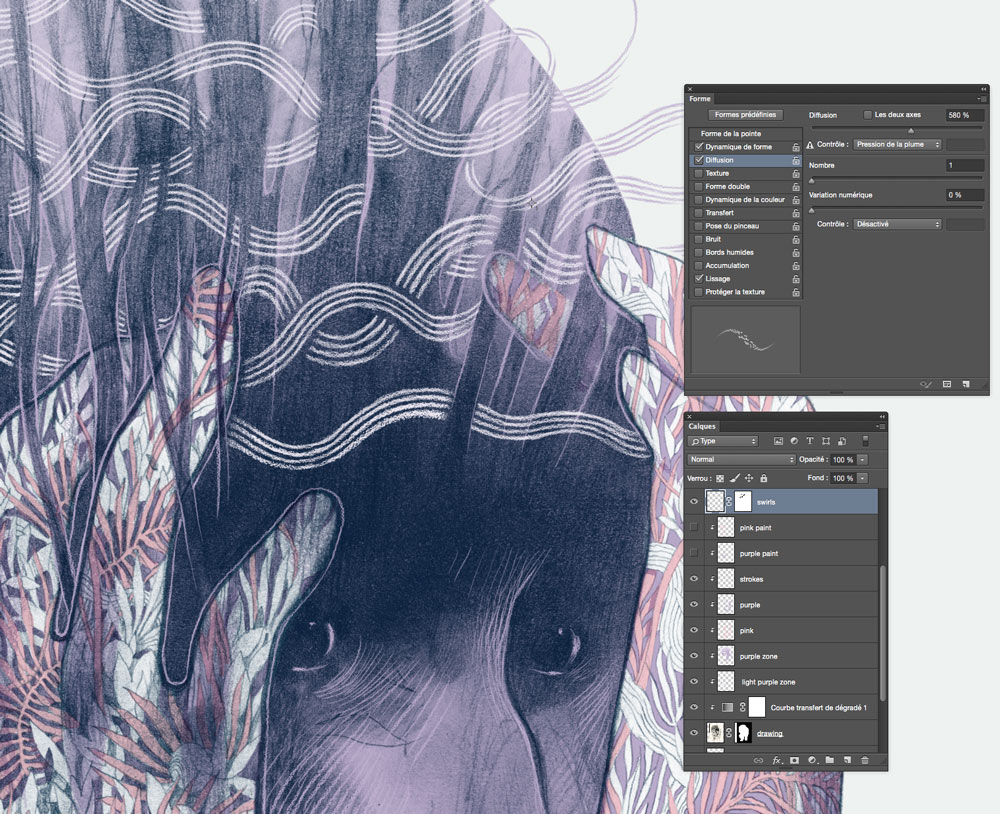Click the lock icon beside Lissage
The width and height of the screenshot is (1000, 814).
pos(796,279)
